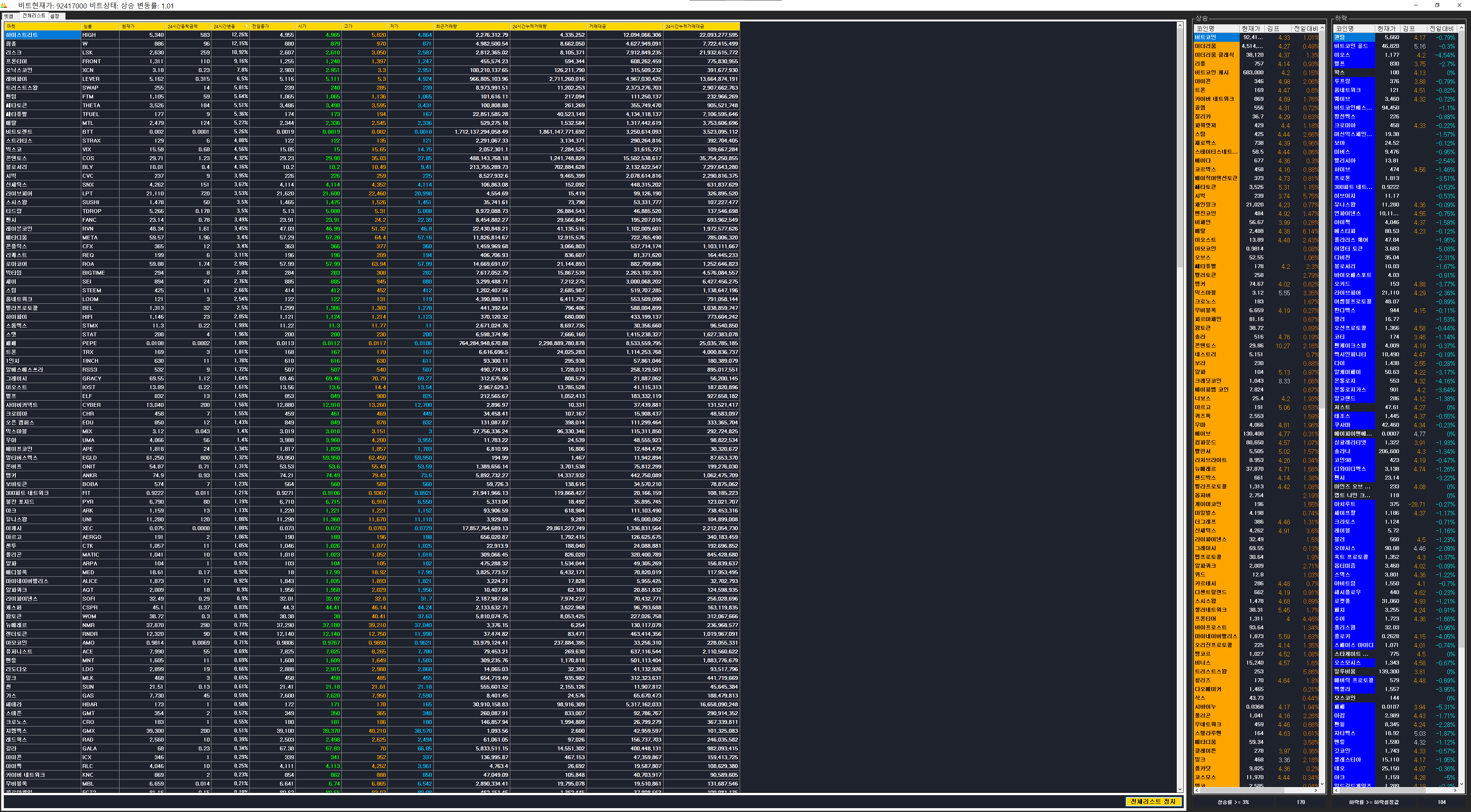The height and width of the screenshot is (812, 1471).
Task: Open the 설정 tab
Action: (55, 16)
